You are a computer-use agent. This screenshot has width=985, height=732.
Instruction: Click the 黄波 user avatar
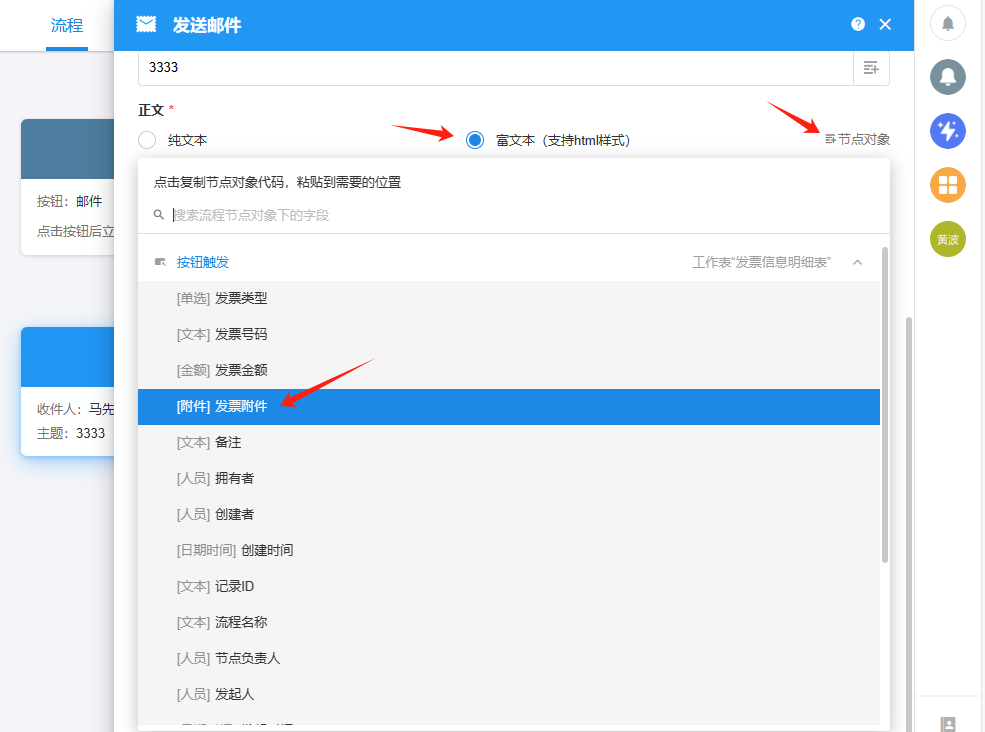tap(948, 239)
